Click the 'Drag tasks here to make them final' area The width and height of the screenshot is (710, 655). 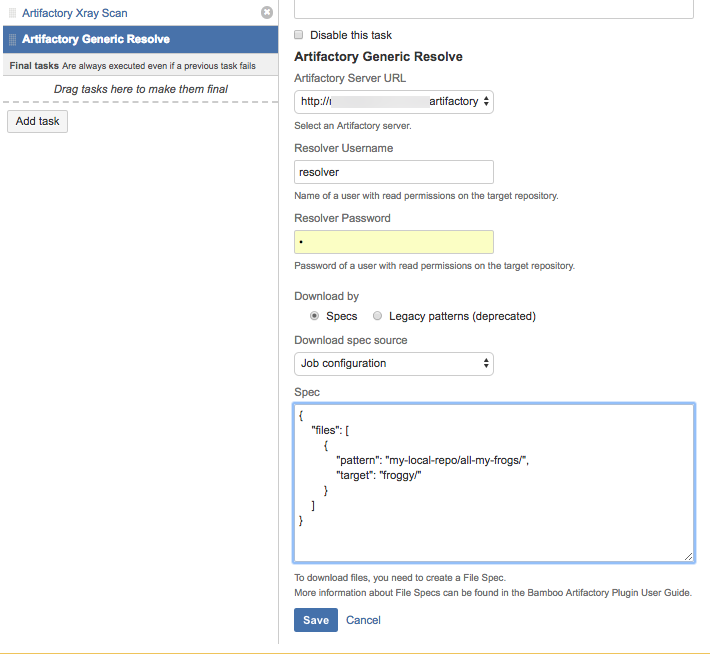(140, 89)
